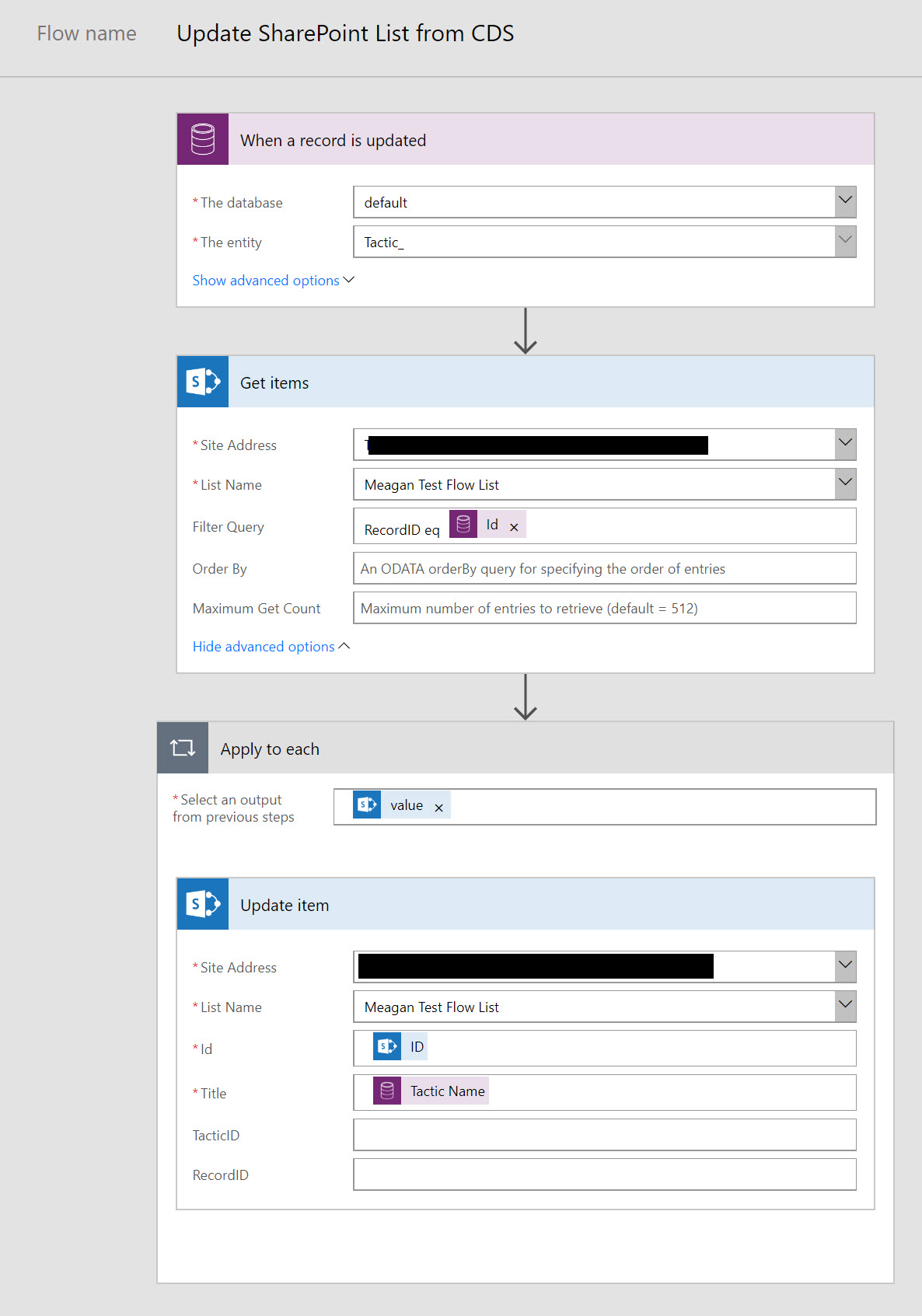Click the SharePoint icon on Get items header
922x1316 pixels.
click(x=203, y=382)
